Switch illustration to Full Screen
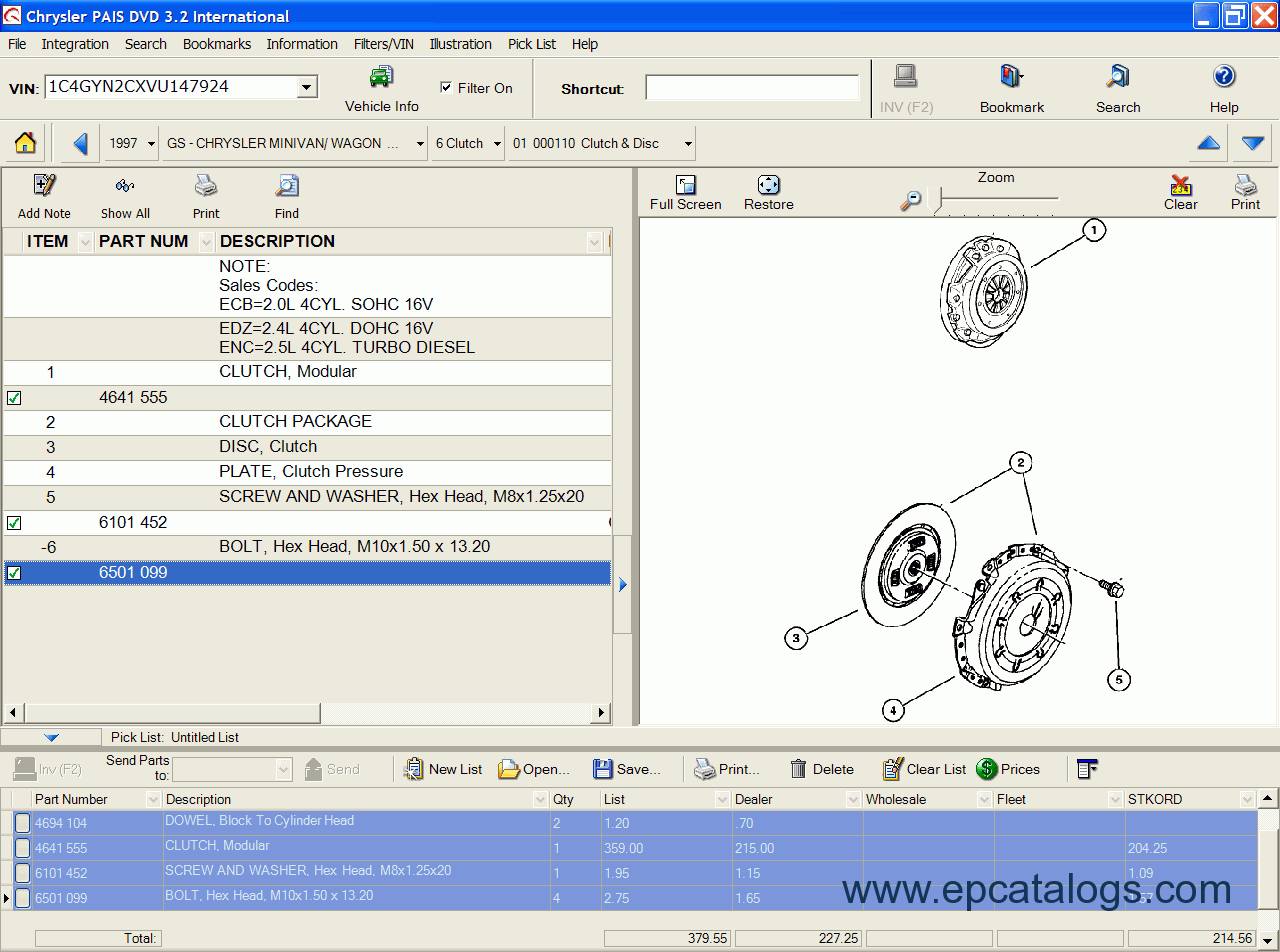Viewport: 1280px width, 952px height. pyautogui.click(x=685, y=193)
